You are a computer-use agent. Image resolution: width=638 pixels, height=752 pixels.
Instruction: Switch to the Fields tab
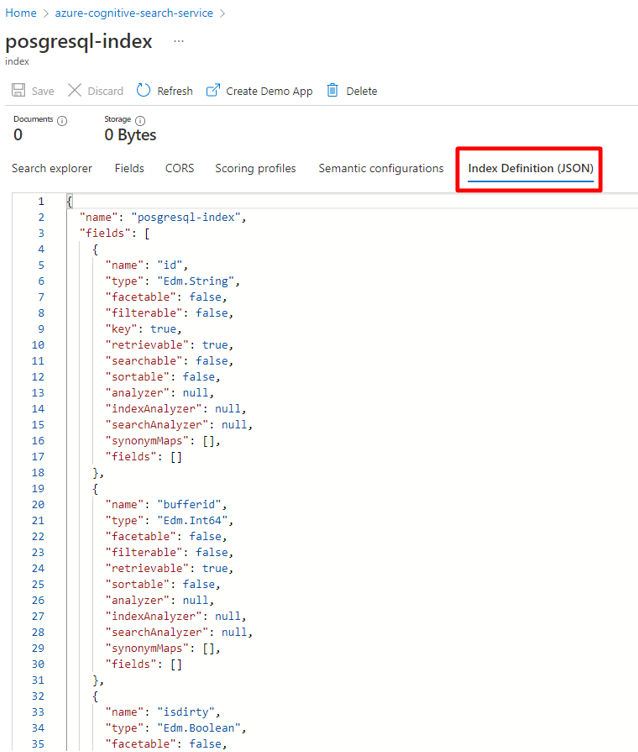pos(130,168)
